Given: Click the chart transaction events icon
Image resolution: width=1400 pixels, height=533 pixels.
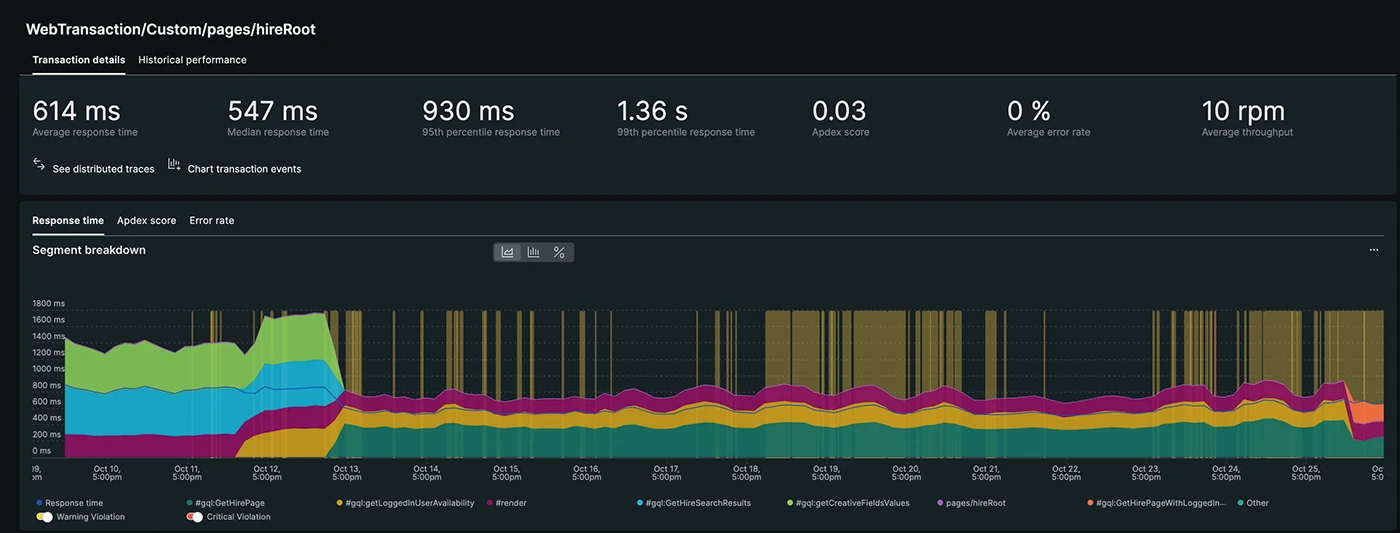Looking at the screenshot, I should tap(174, 164).
